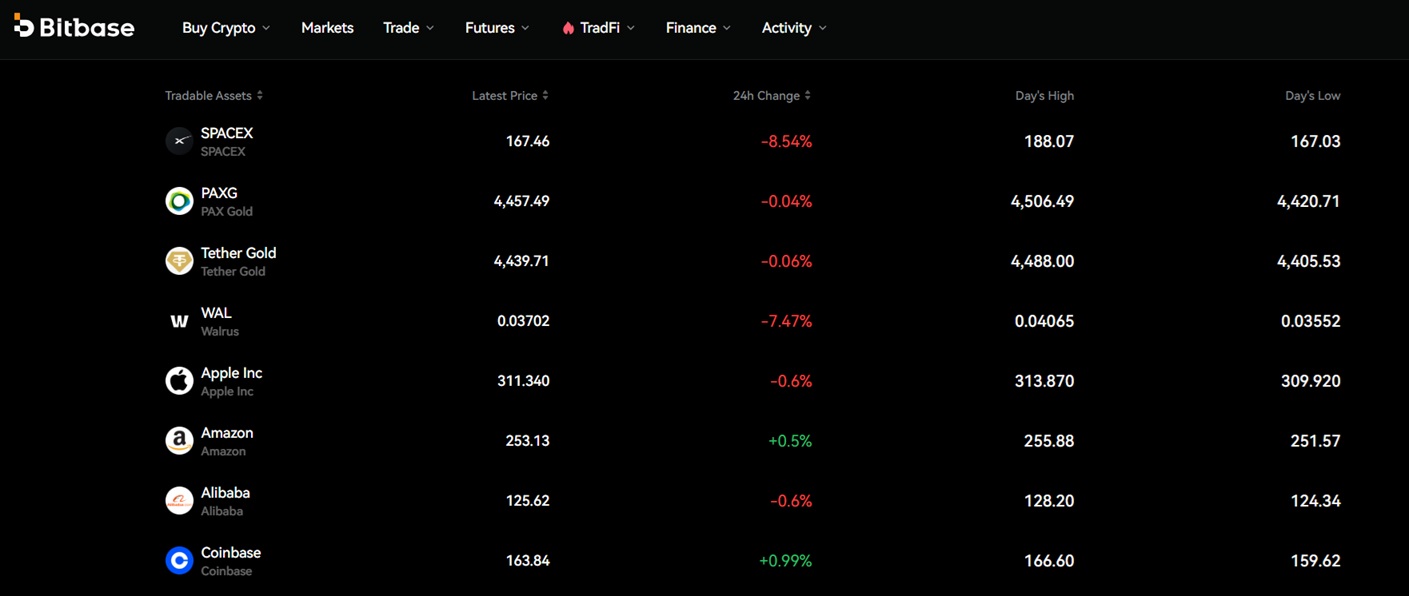Click the Tether Gold coin icon
Image resolution: width=1409 pixels, height=596 pixels.
click(179, 261)
